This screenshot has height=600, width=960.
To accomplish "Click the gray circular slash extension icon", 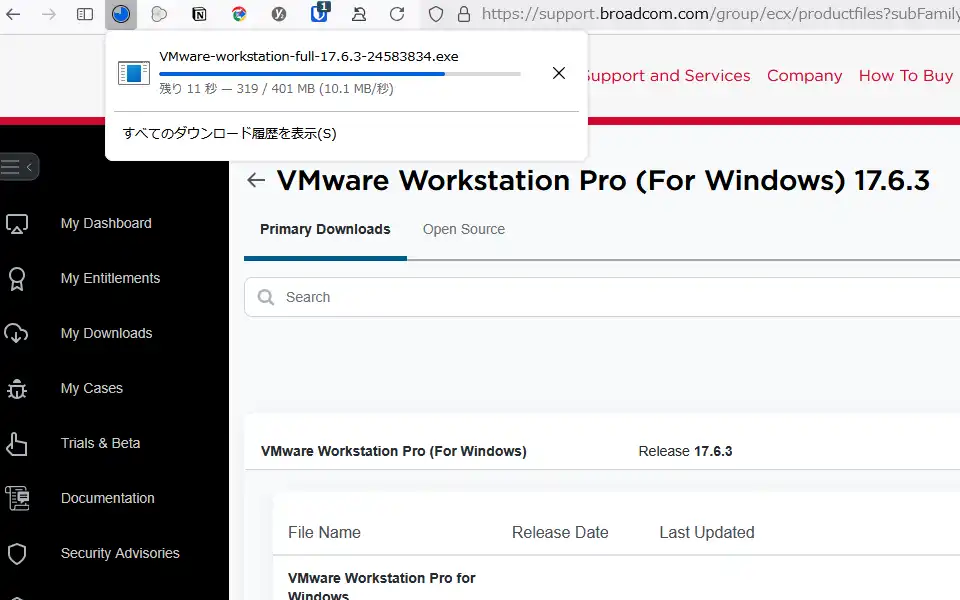I will coord(279,13).
